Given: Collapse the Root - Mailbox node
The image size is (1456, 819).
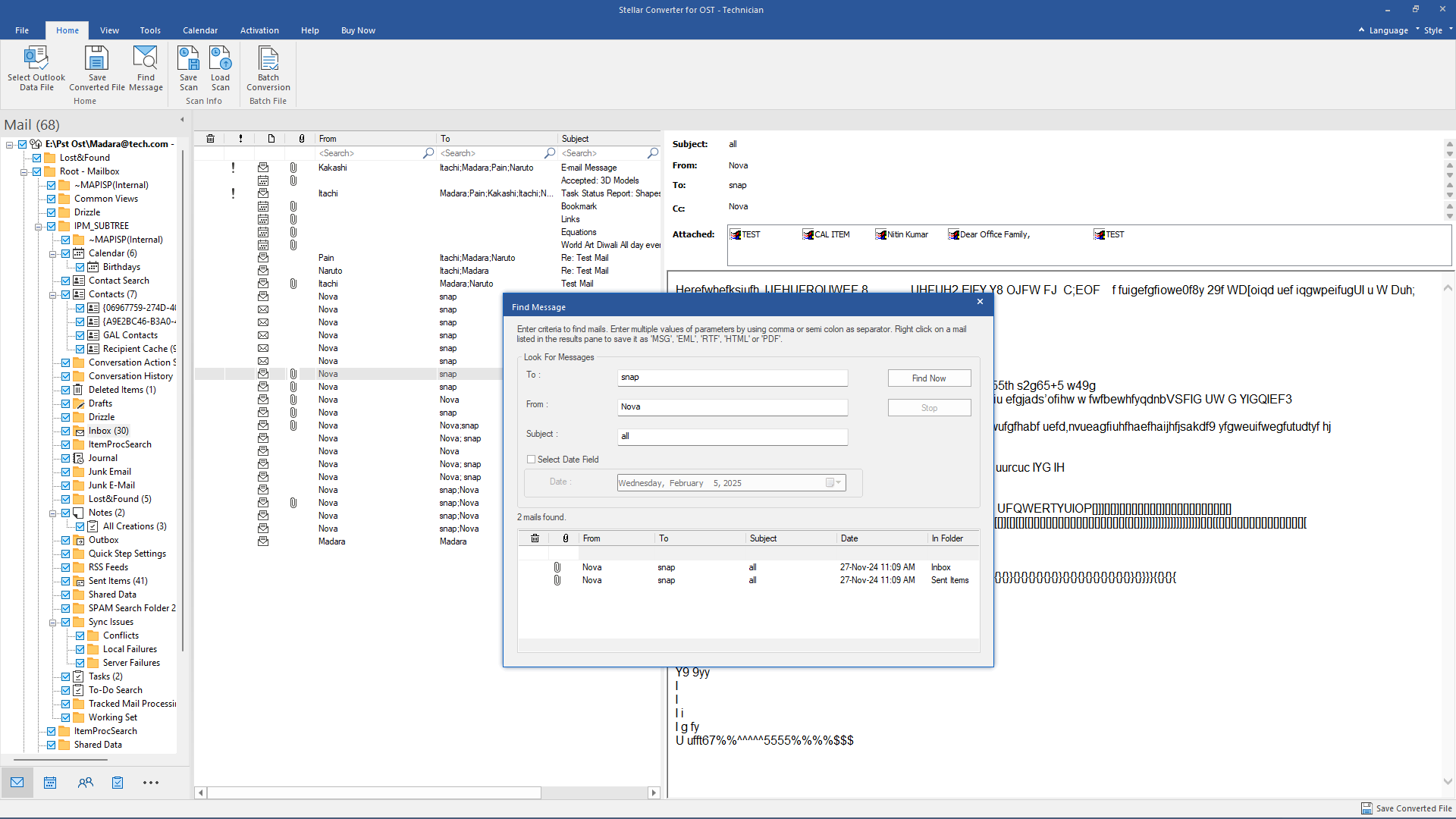Looking at the screenshot, I should (x=24, y=171).
